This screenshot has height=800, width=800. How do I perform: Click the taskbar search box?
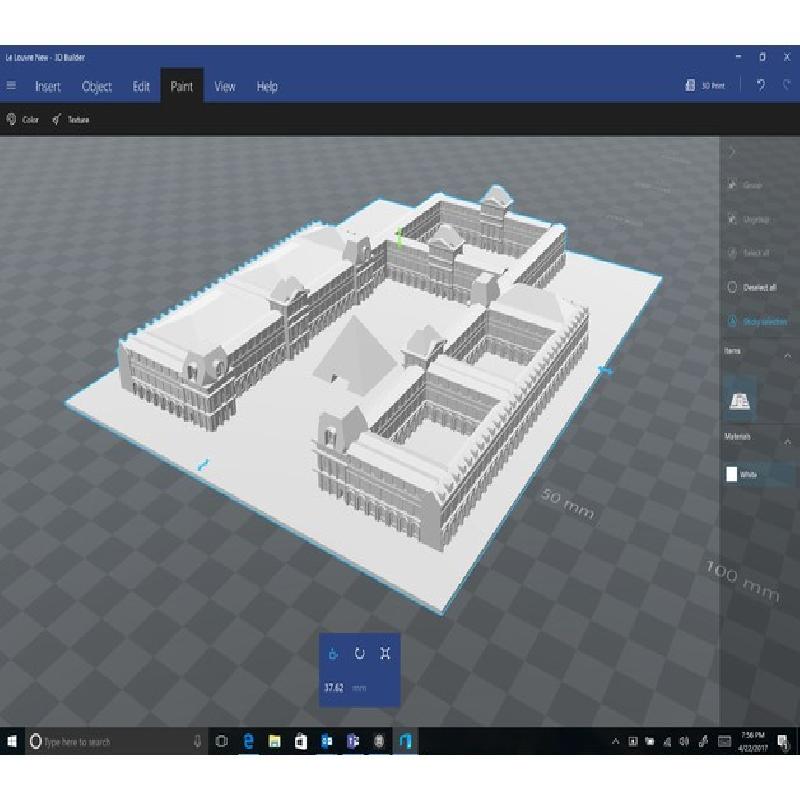116,741
